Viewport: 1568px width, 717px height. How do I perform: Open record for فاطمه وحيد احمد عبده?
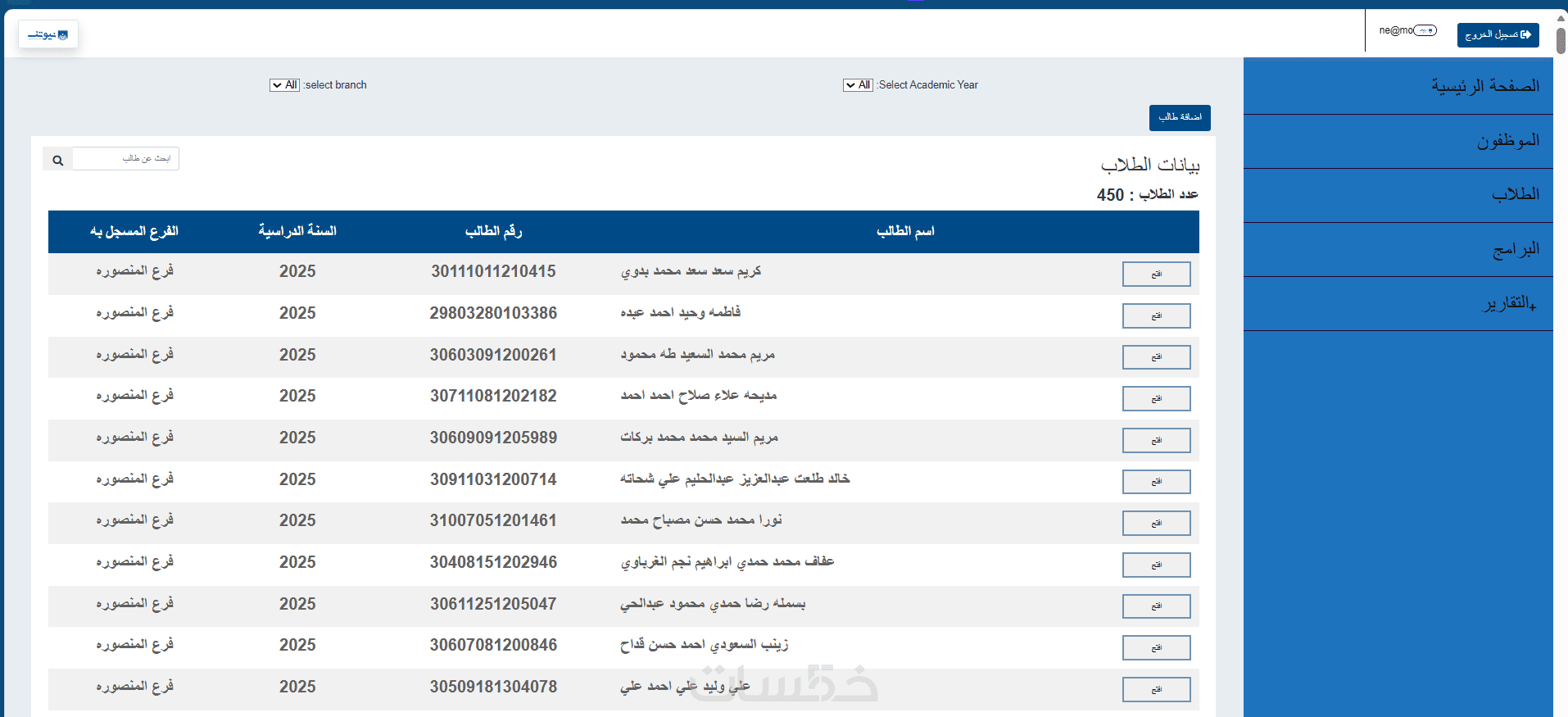tap(1157, 315)
